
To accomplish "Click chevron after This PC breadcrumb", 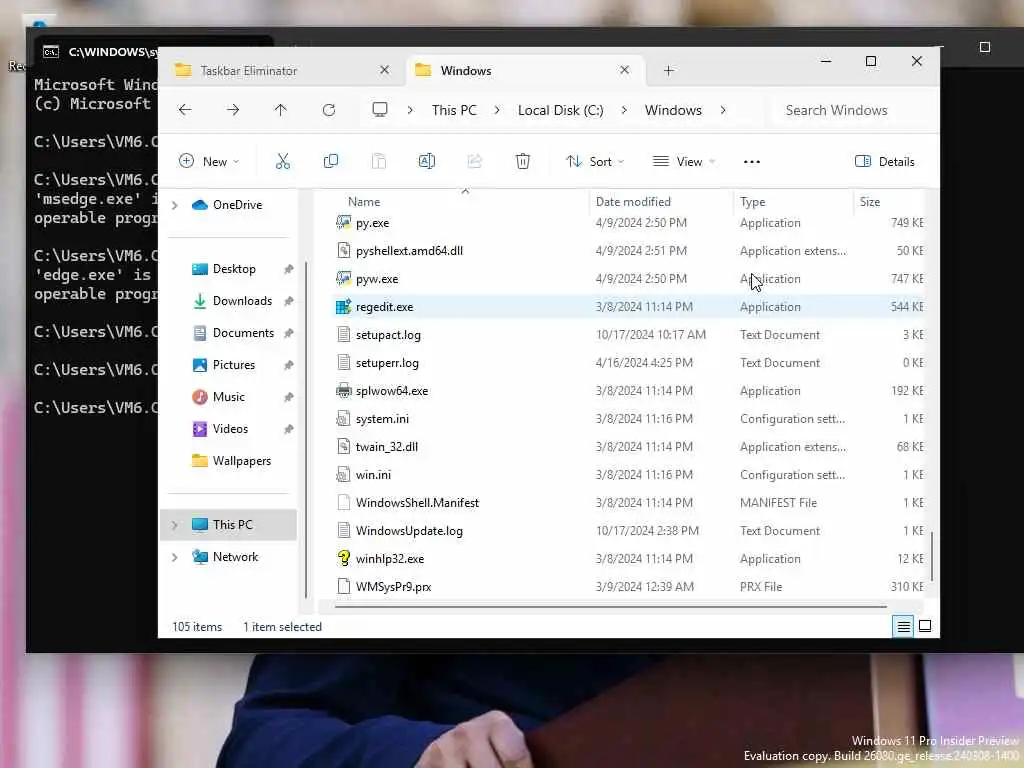I will [497, 110].
